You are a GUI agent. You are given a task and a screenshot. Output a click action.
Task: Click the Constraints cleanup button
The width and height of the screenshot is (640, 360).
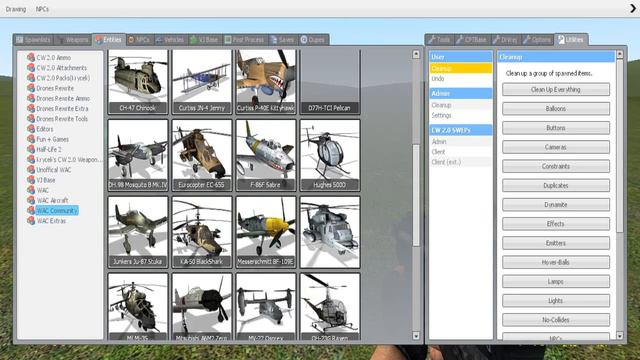pyautogui.click(x=556, y=166)
